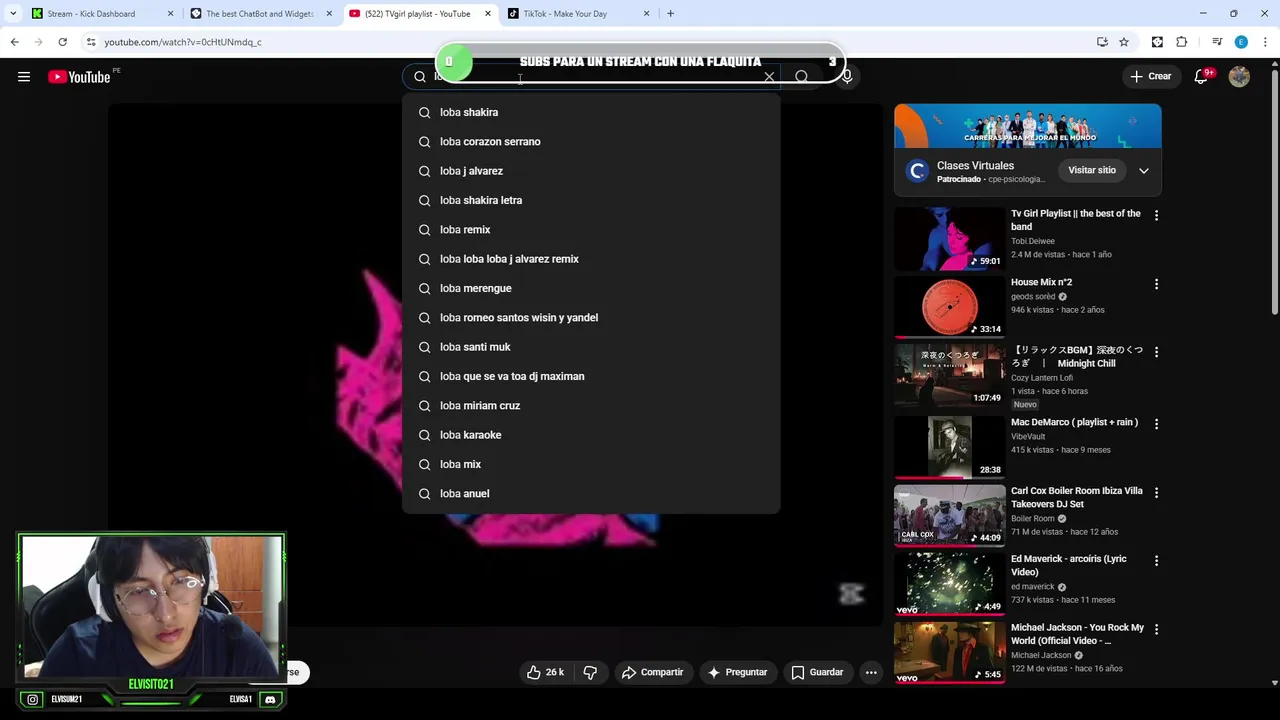The width and height of the screenshot is (1280, 720).
Task: Open the Crear menu
Action: coord(1150,76)
